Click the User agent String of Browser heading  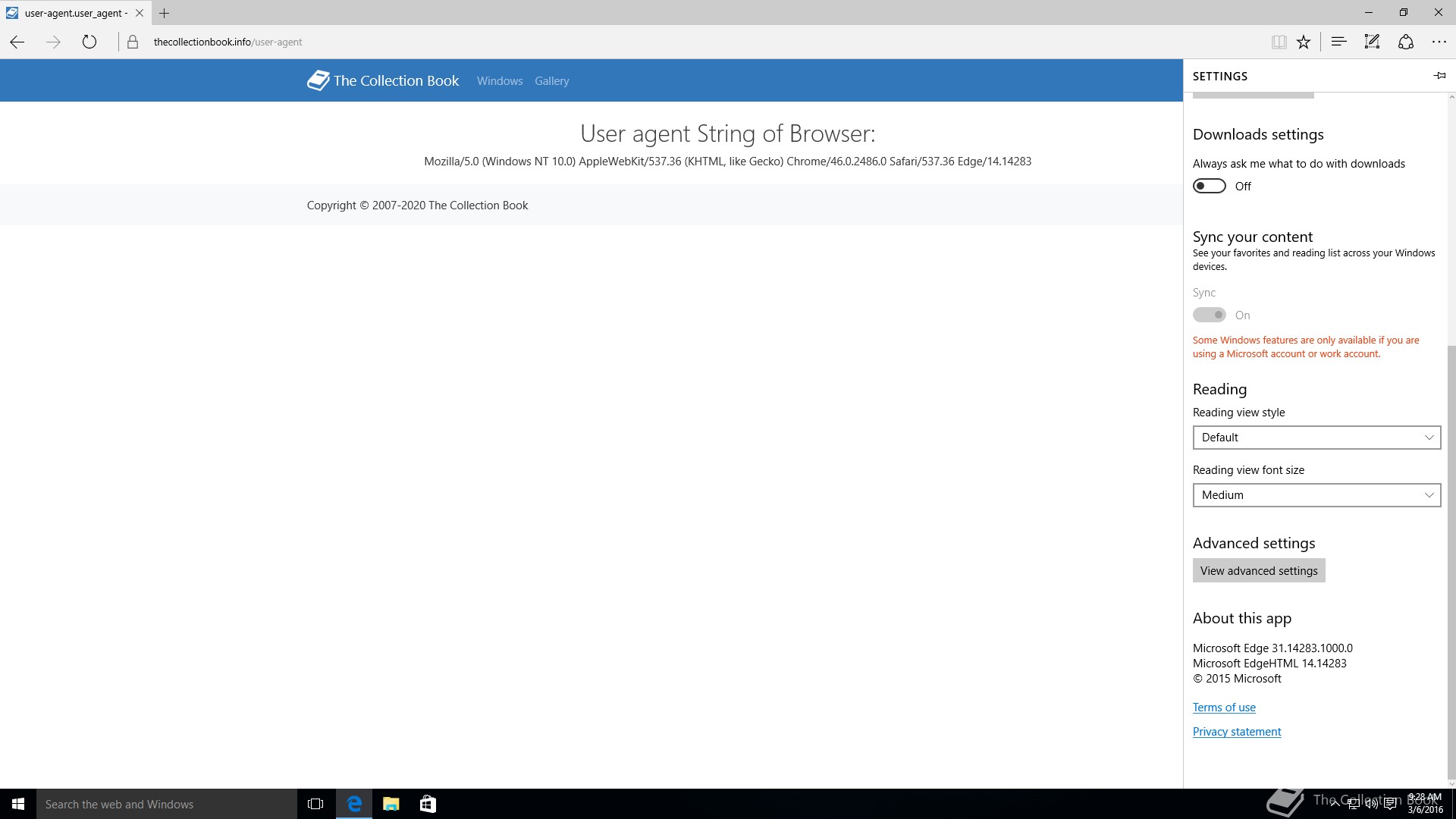tap(727, 133)
